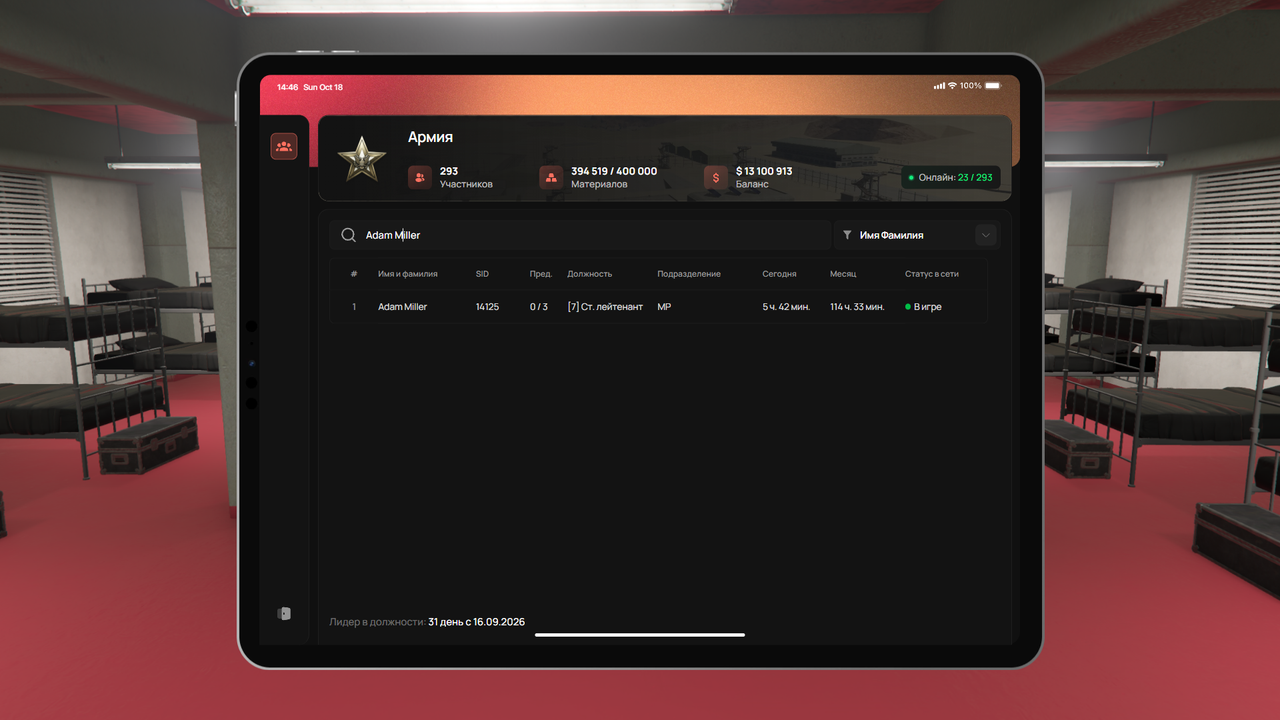Screen dimensions: 1280x720
Task: Click the Подразделение column header
Action: click(x=689, y=274)
